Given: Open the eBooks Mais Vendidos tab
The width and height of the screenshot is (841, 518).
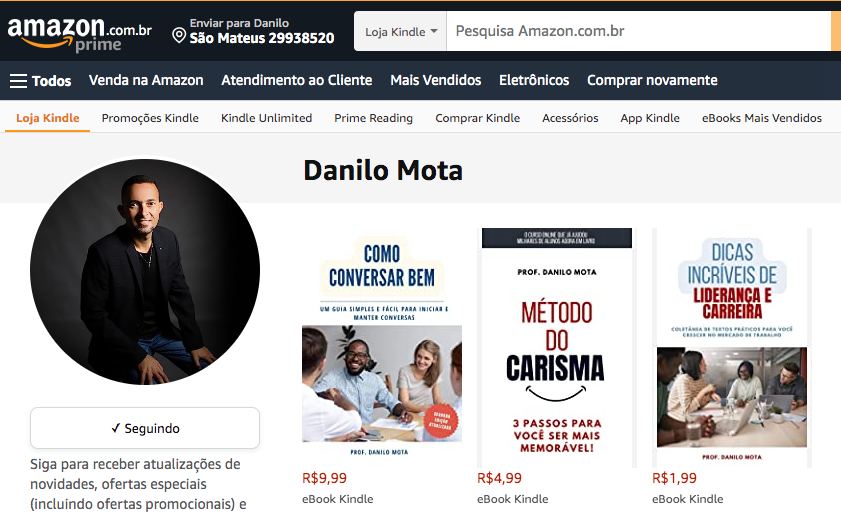Looking at the screenshot, I should pyautogui.click(x=762, y=118).
